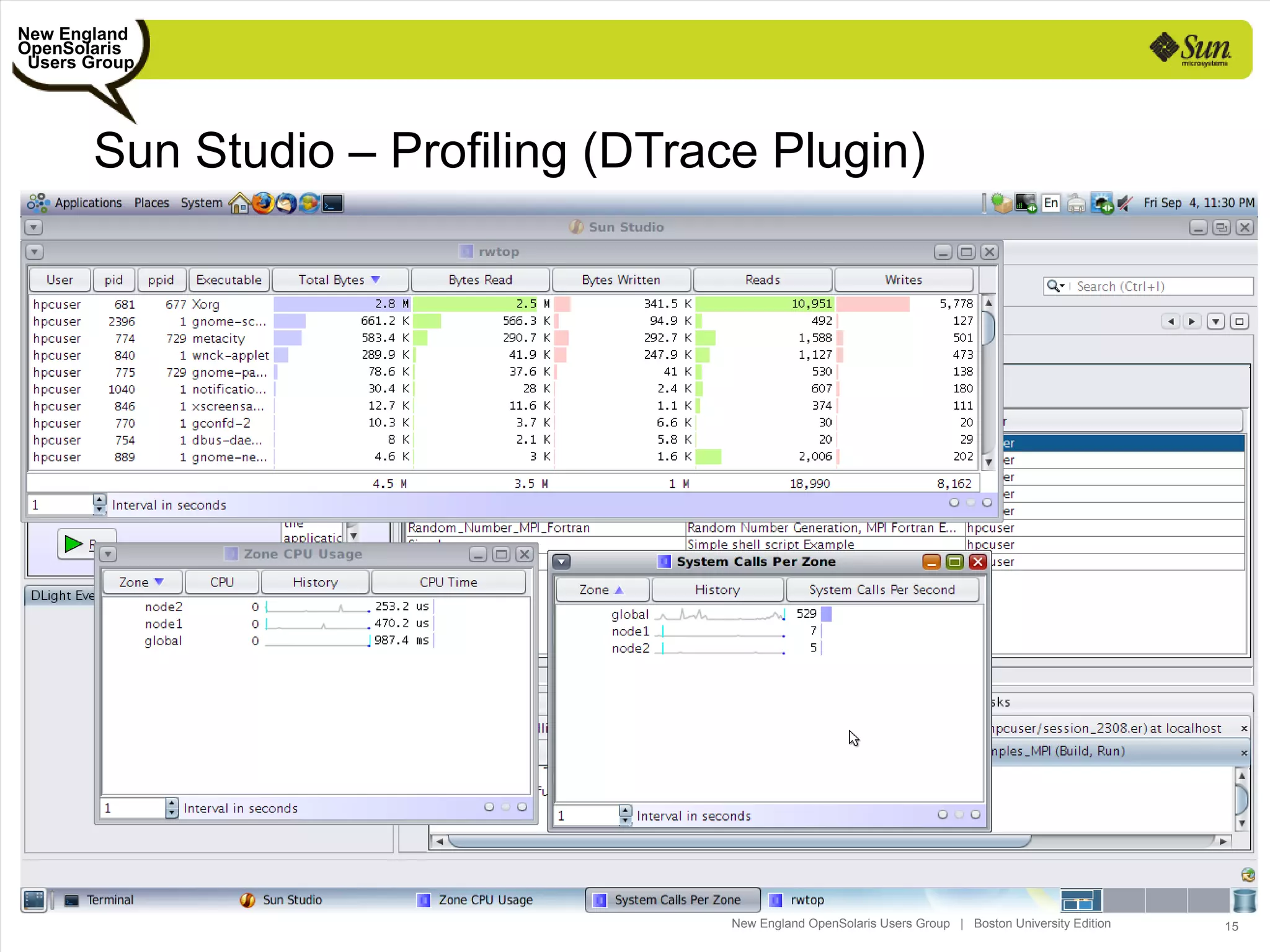Click the rwtop vertical scrollbar thumb
This screenshot has height=952, width=1270.
pyautogui.click(x=989, y=327)
